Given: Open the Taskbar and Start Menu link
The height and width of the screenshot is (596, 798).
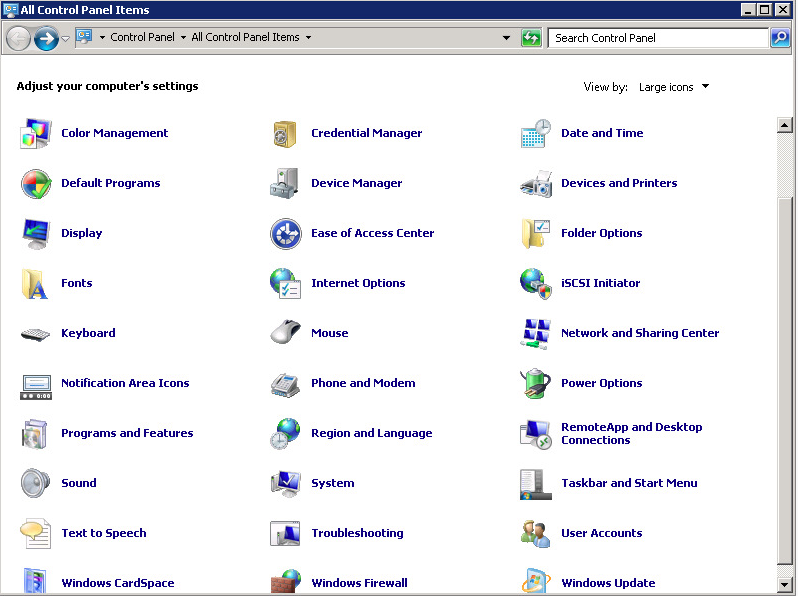Looking at the screenshot, I should pyautogui.click(x=629, y=483).
